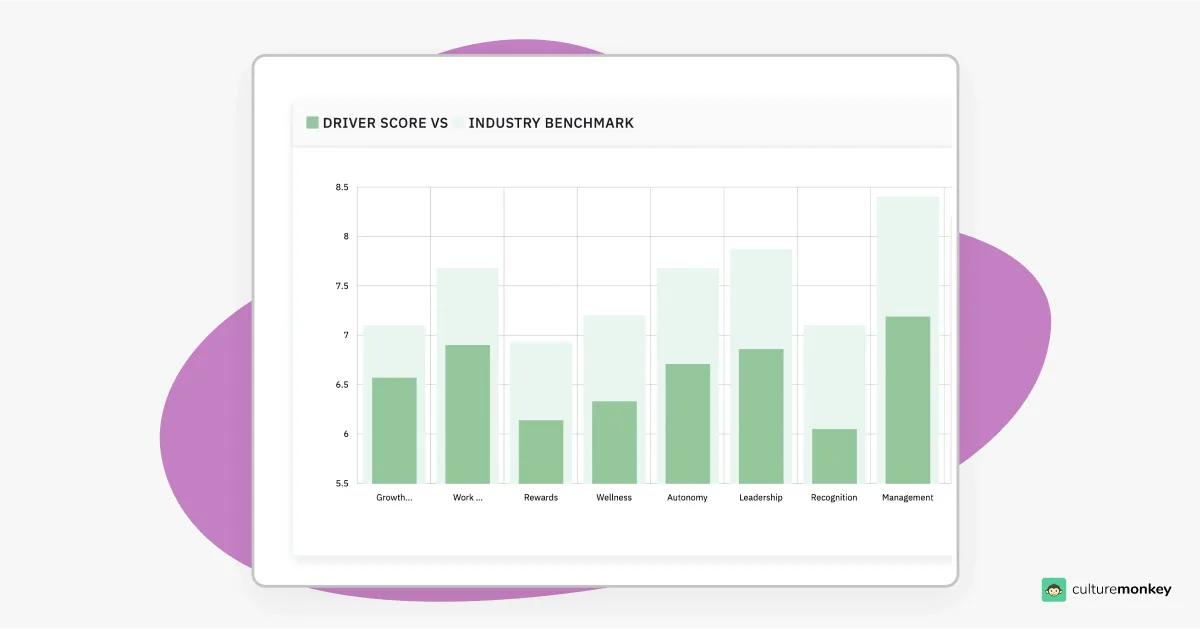
Task: Click the 7.5 y-axis value
Action: point(341,286)
